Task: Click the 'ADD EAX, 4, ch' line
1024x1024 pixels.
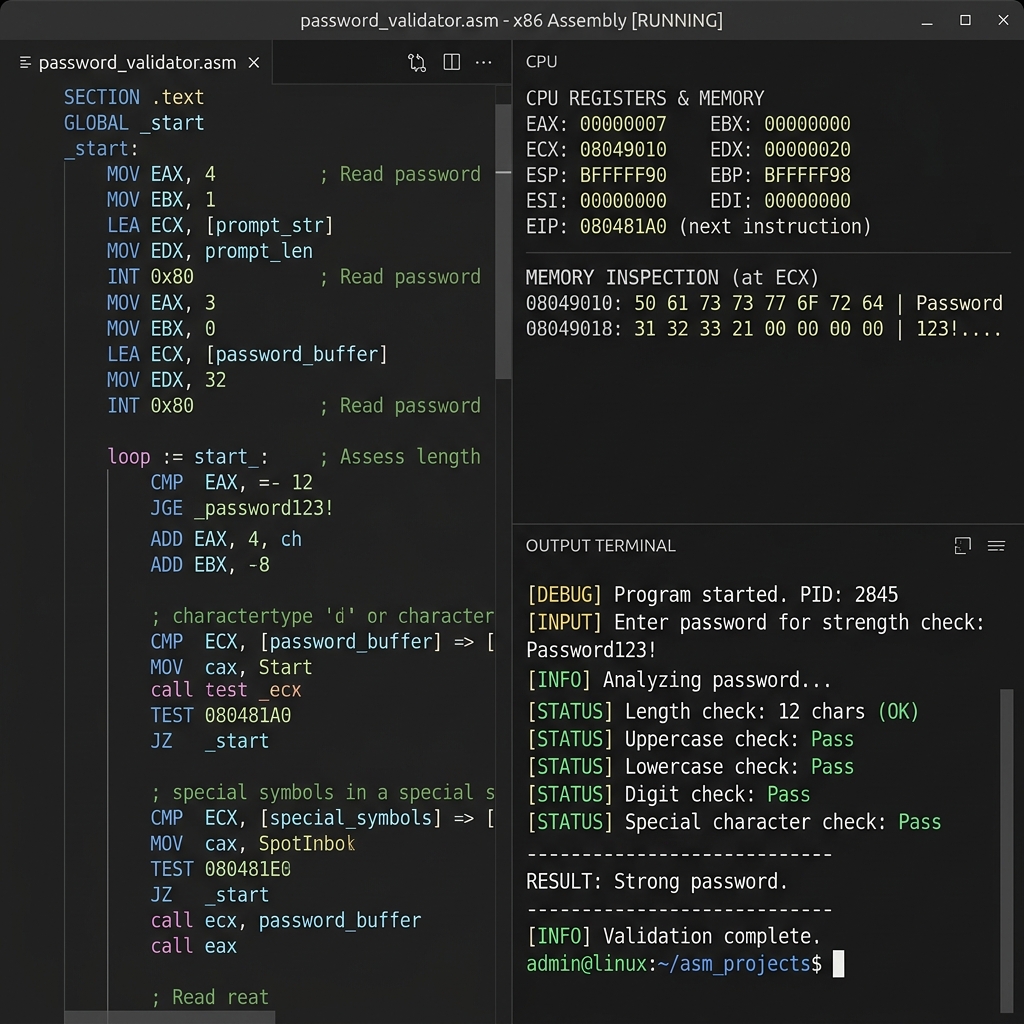Action: click(226, 539)
